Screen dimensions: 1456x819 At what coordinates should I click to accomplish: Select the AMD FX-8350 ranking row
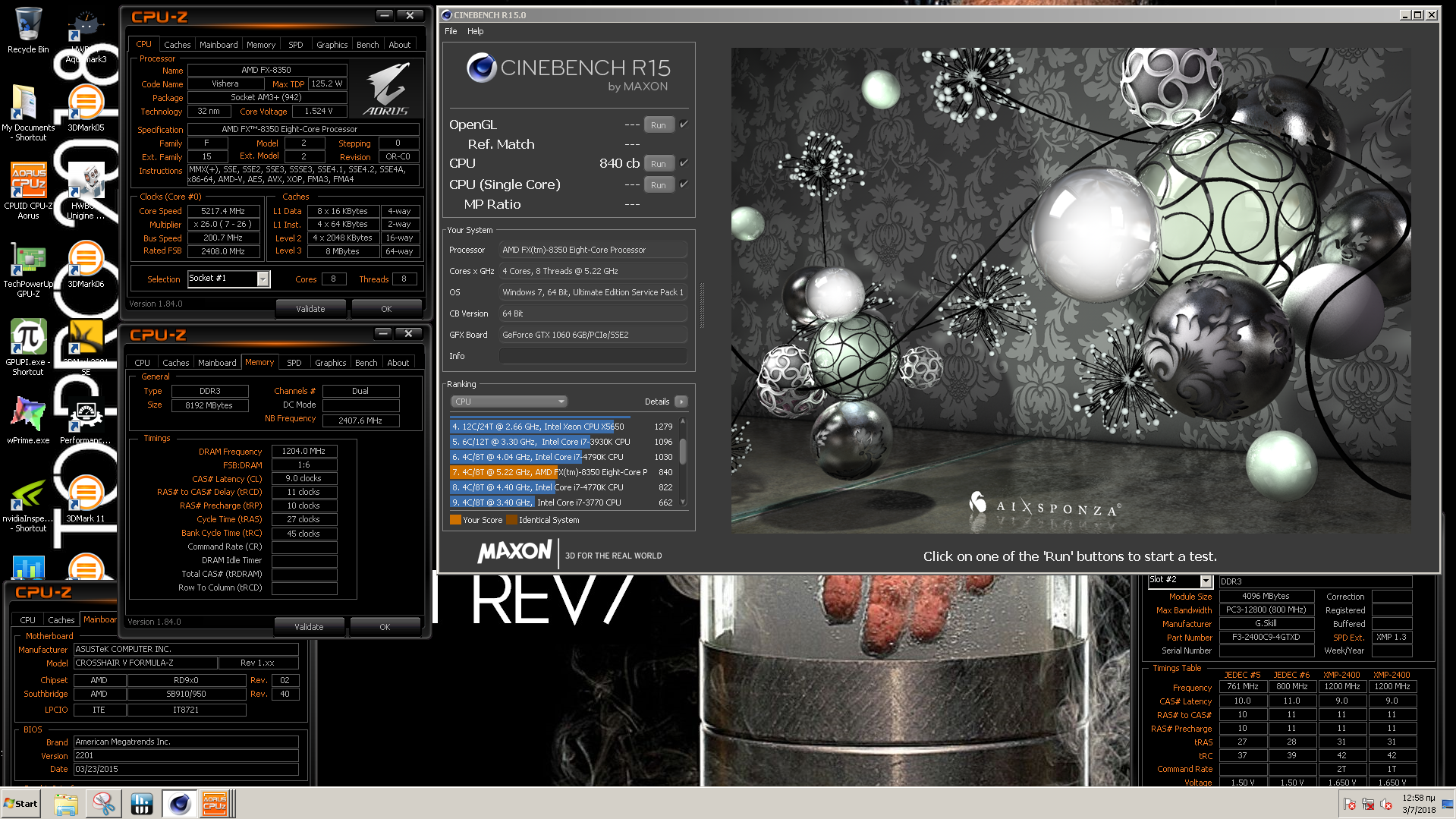pyautogui.click(x=563, y=472)
